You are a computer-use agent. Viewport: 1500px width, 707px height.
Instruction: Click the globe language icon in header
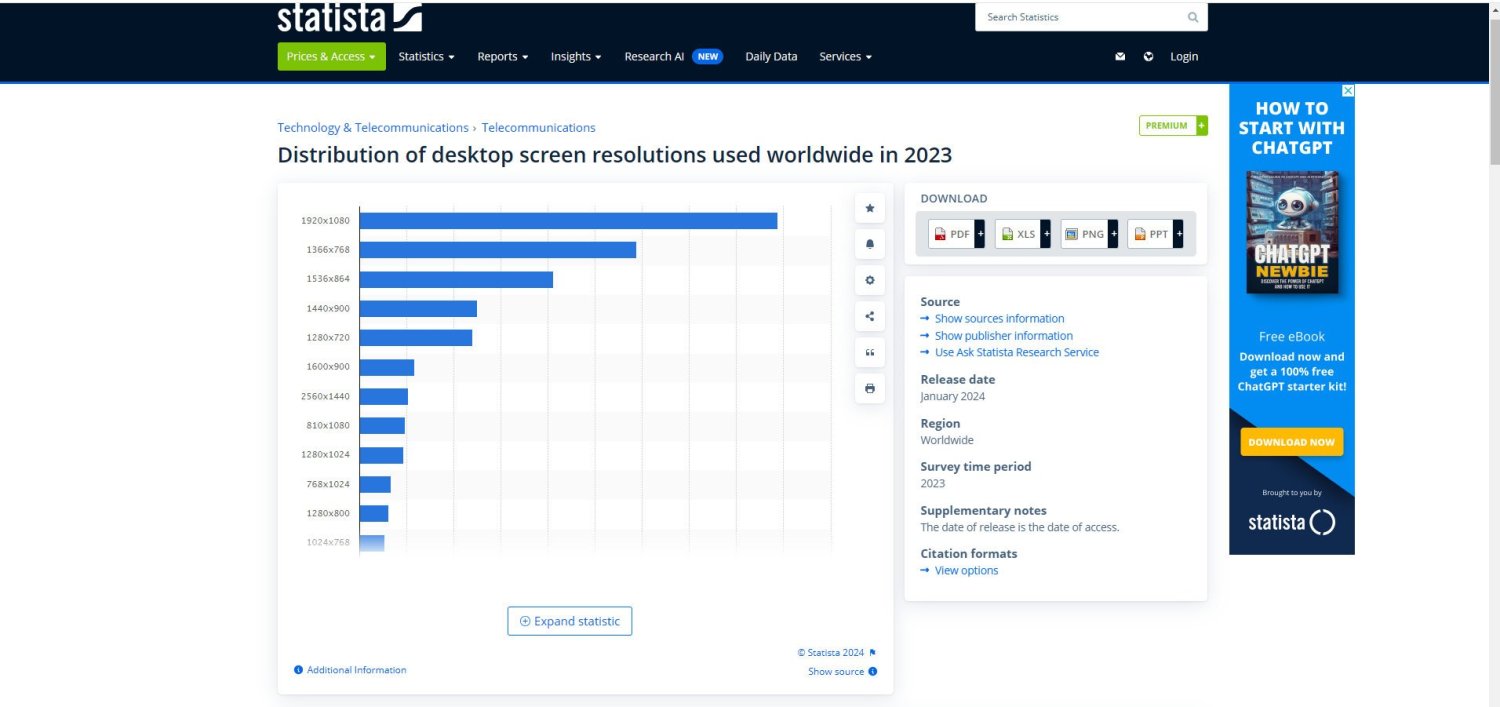click(1148, 57)
